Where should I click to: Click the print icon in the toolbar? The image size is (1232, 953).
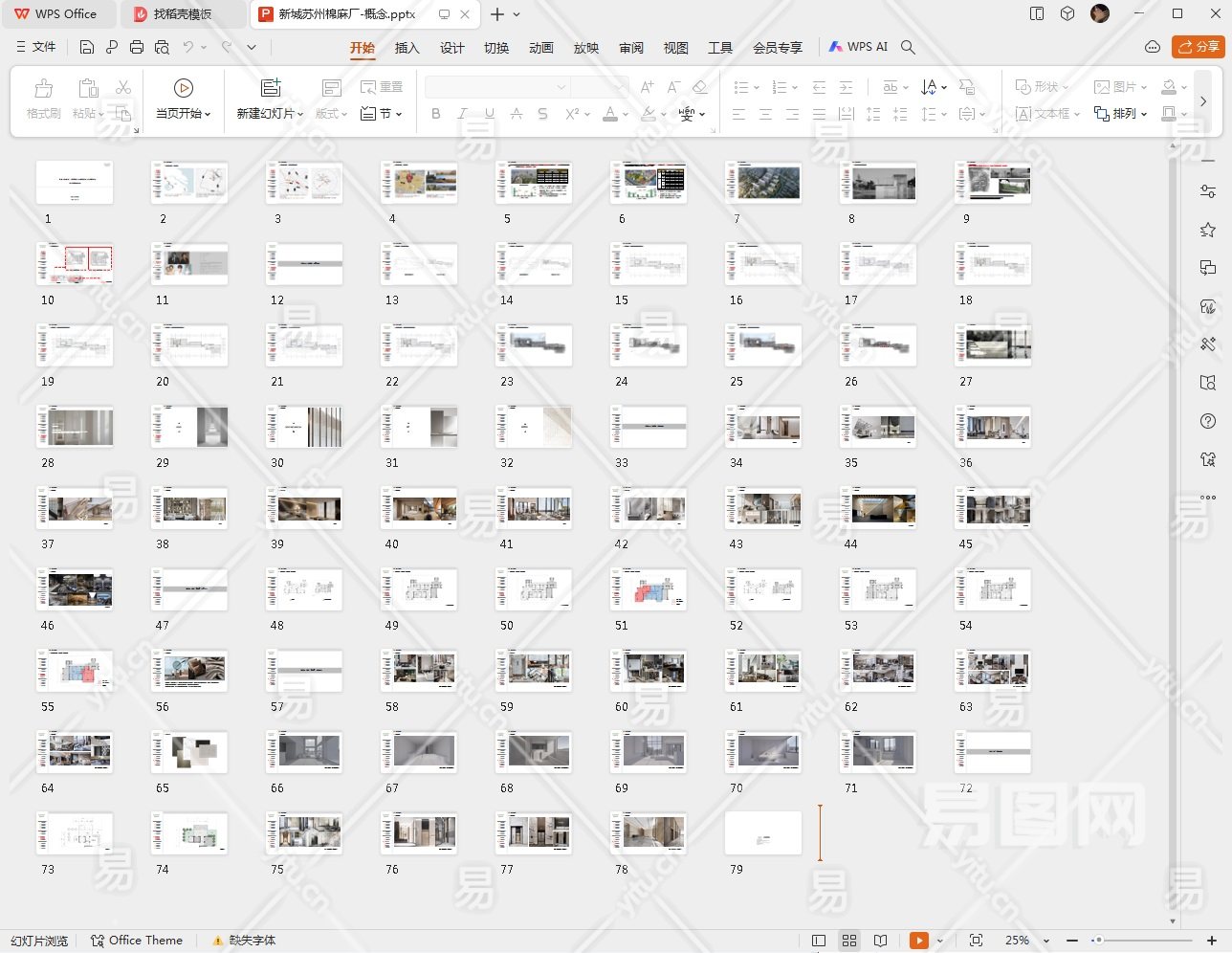click(137, 47)
